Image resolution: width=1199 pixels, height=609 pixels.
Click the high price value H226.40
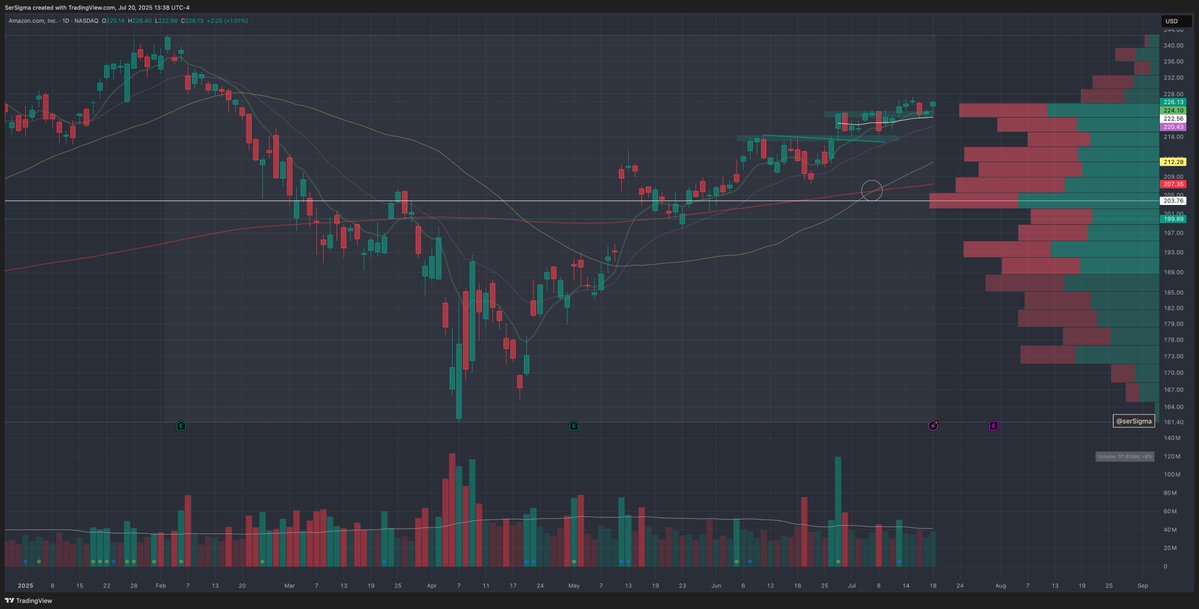[x=140, y=21]
